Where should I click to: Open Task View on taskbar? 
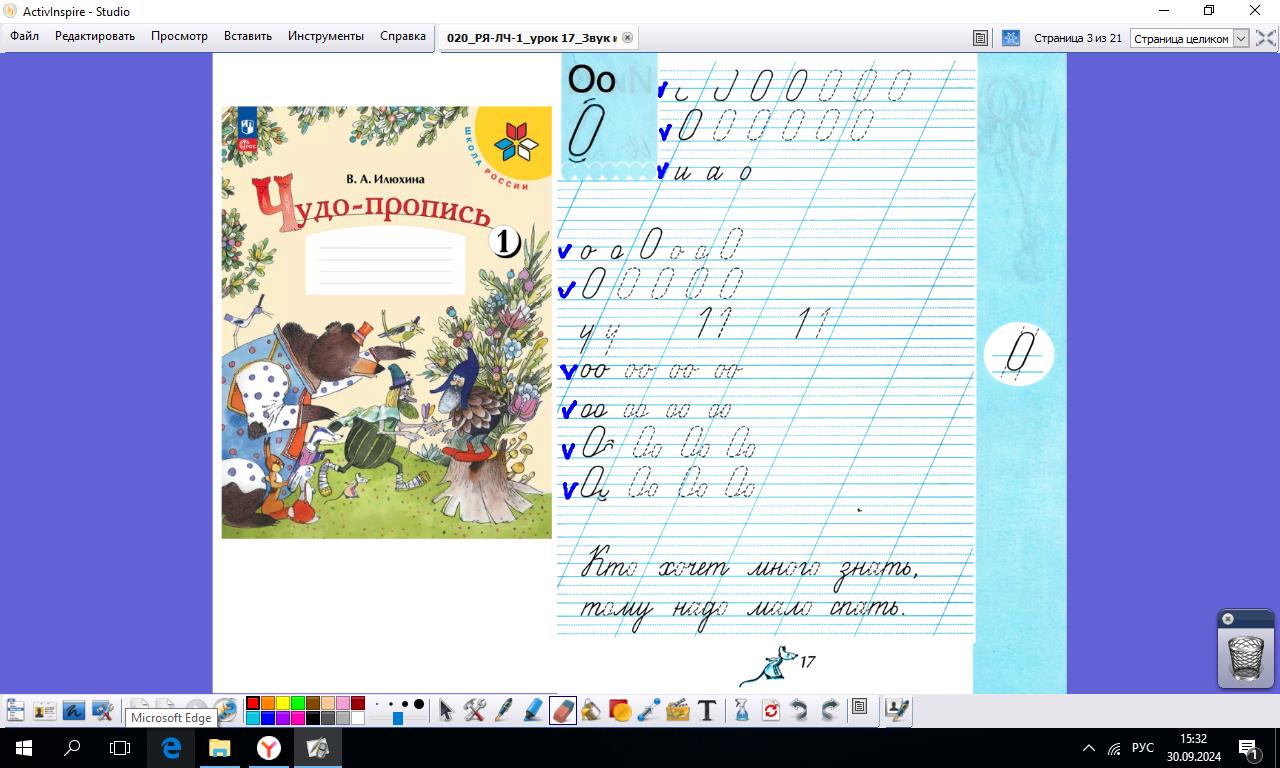(120, 748)
